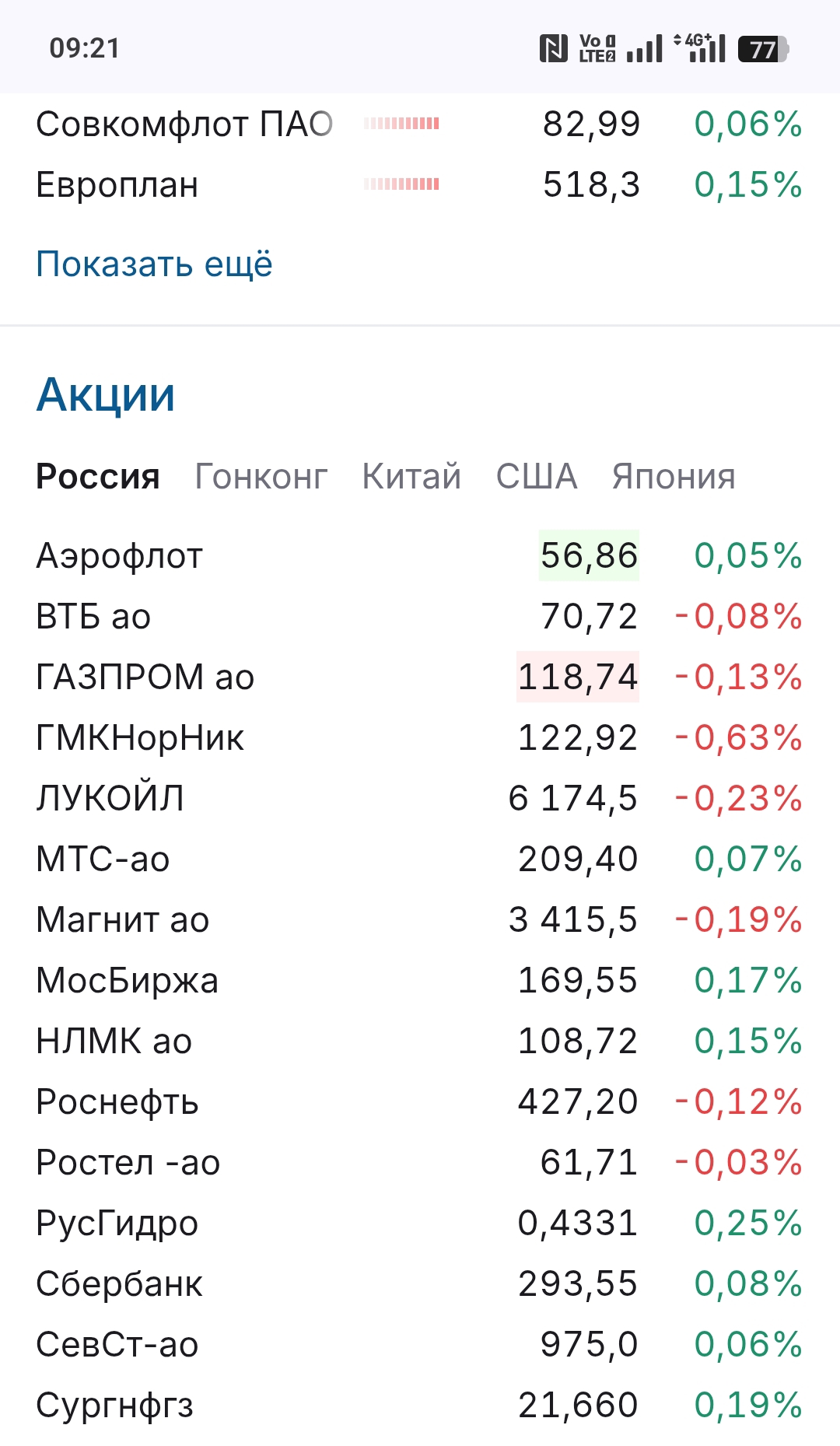Tap the Совкомфлот ПАО volume bar indicator

point(401,124)
